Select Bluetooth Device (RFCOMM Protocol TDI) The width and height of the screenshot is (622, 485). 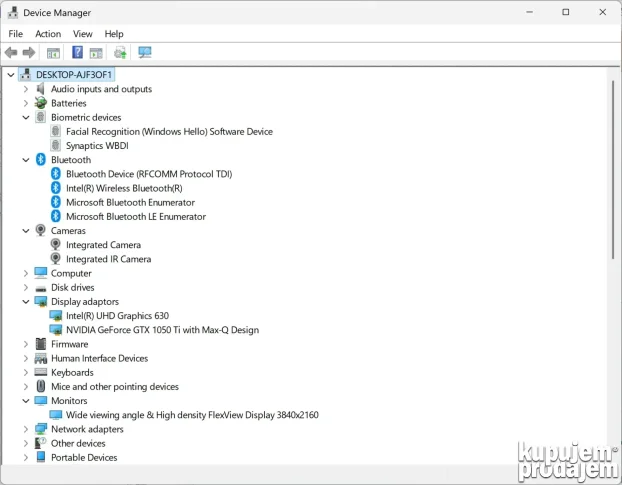(149, 174)
